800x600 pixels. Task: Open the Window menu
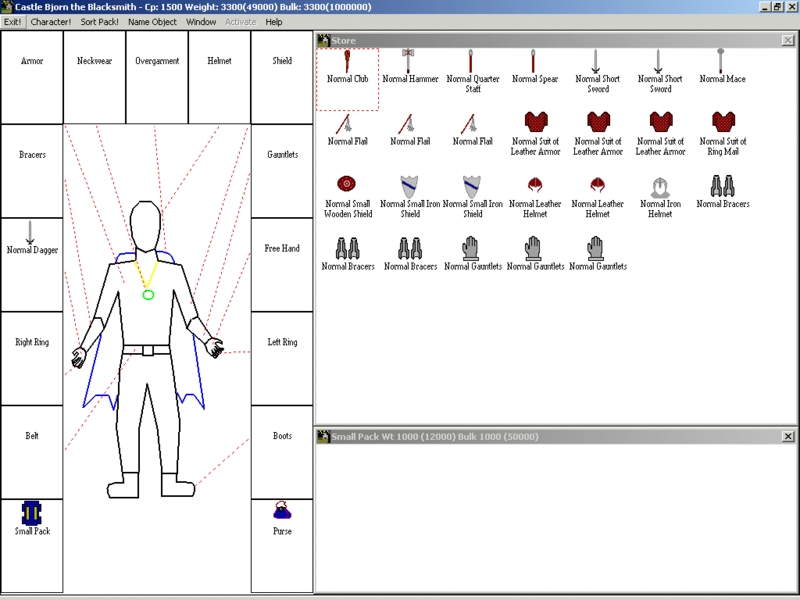pyautogui.click(x=201, y=21)
